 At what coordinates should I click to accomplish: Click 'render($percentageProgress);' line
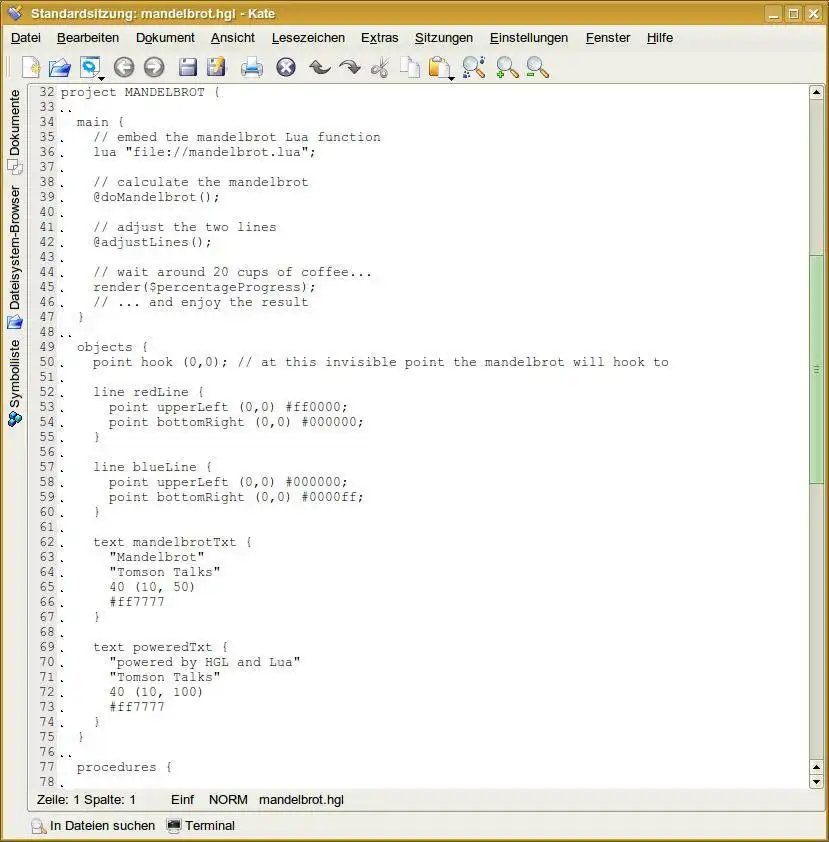click(x=205, y=287)
